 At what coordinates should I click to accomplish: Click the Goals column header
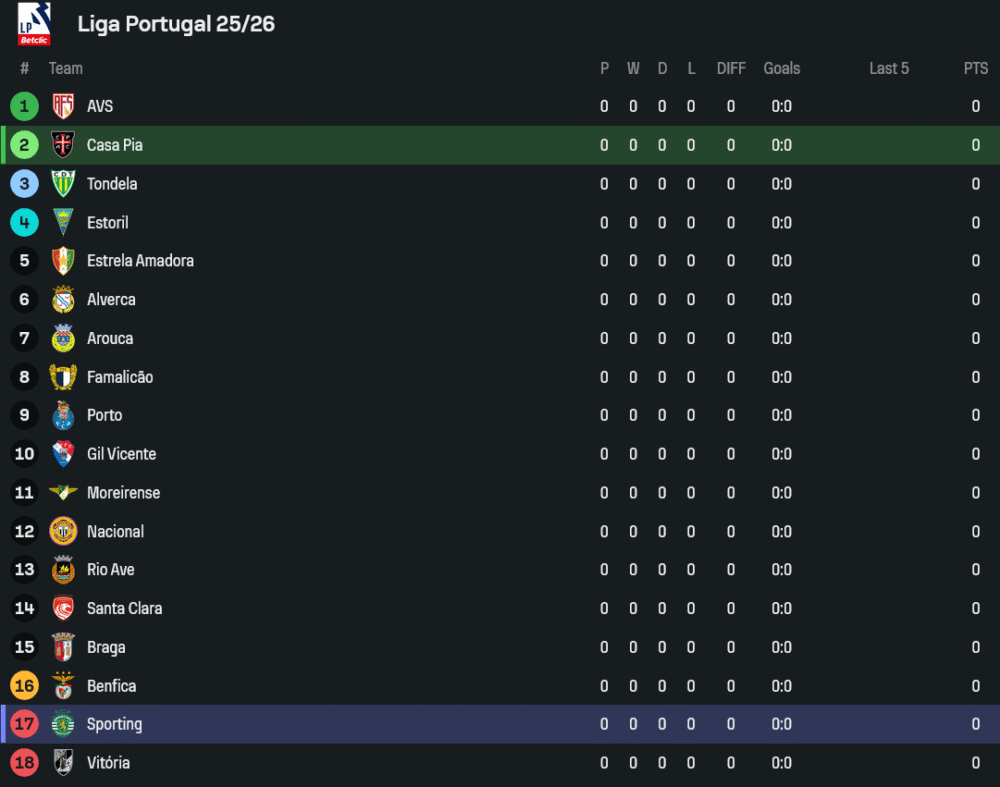[782, 68]
